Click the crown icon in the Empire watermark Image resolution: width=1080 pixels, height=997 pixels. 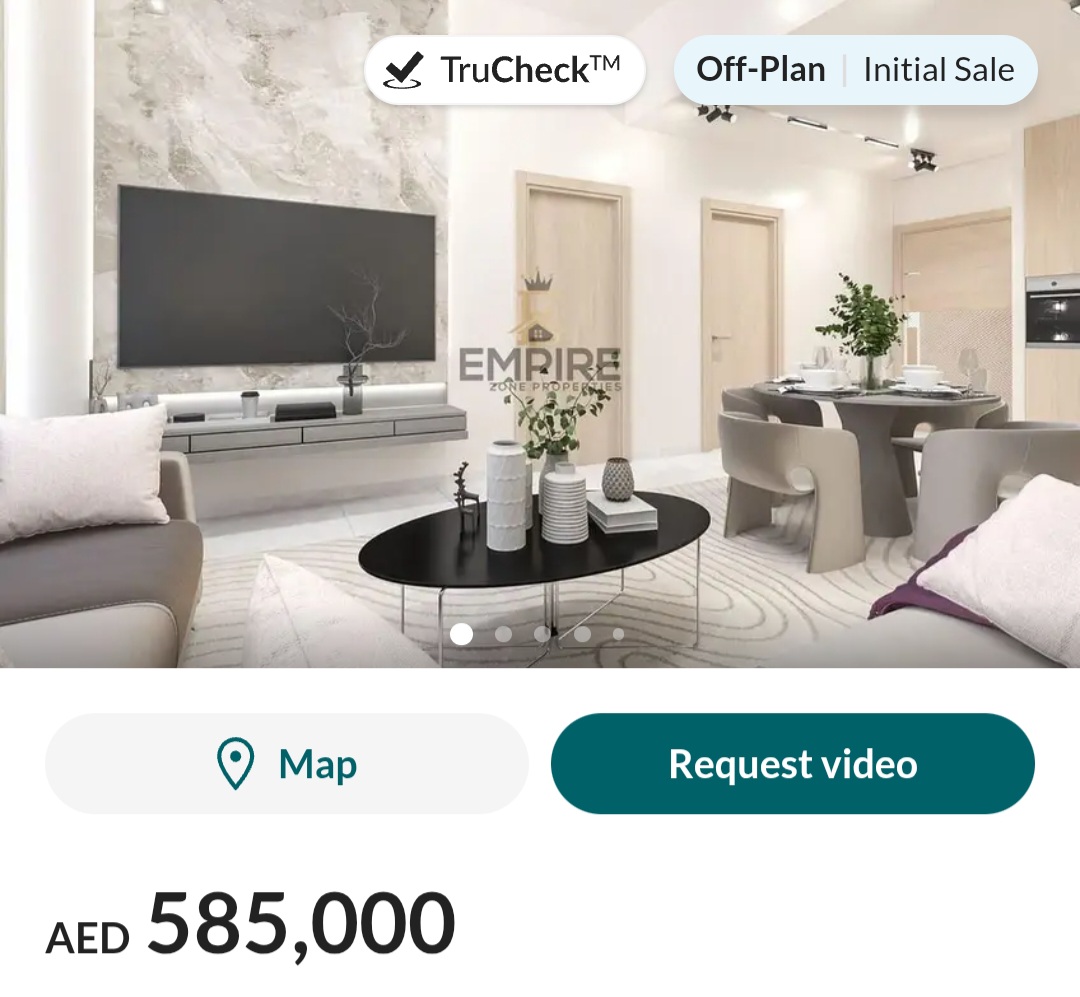tap(539, 280)
